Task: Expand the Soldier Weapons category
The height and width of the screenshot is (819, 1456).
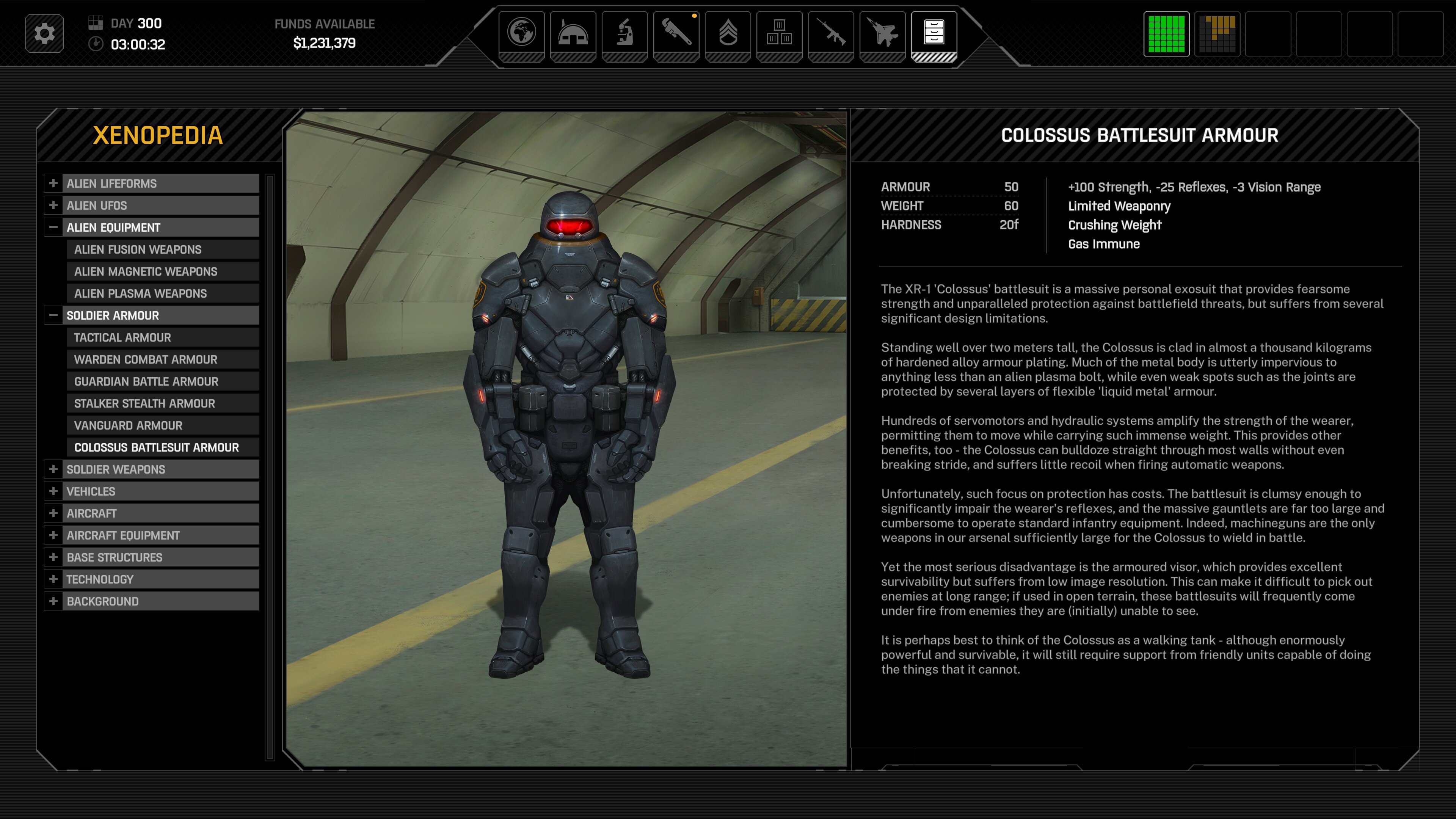Action: (x=53, y=469)
